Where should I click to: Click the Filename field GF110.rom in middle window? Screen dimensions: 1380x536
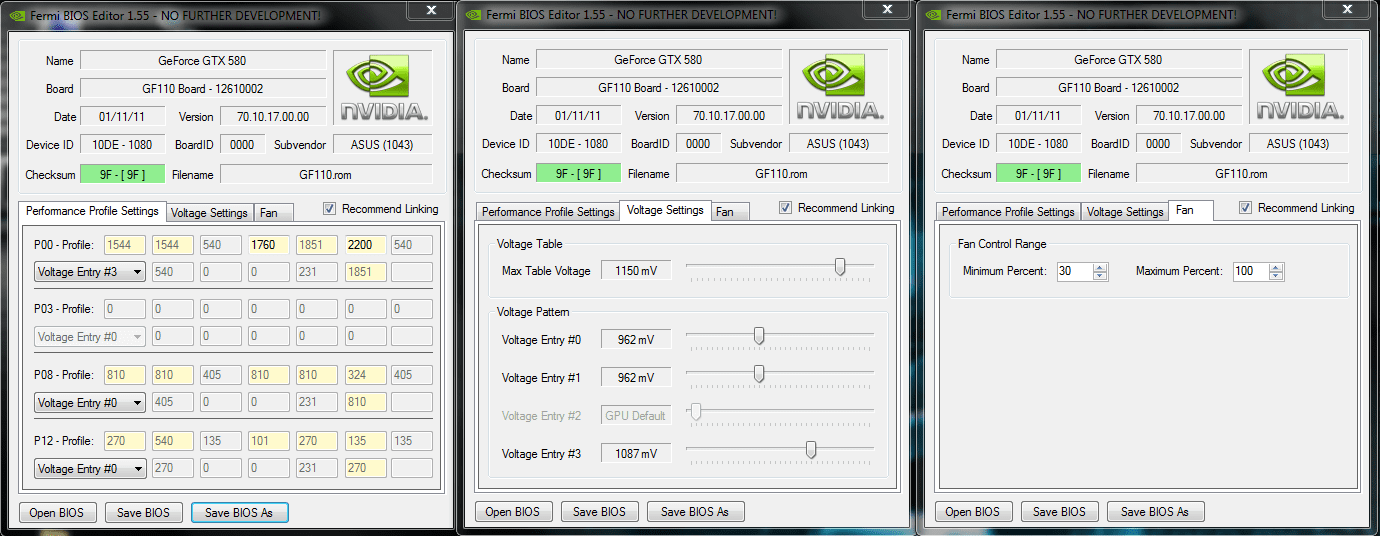tap(781, 174)
